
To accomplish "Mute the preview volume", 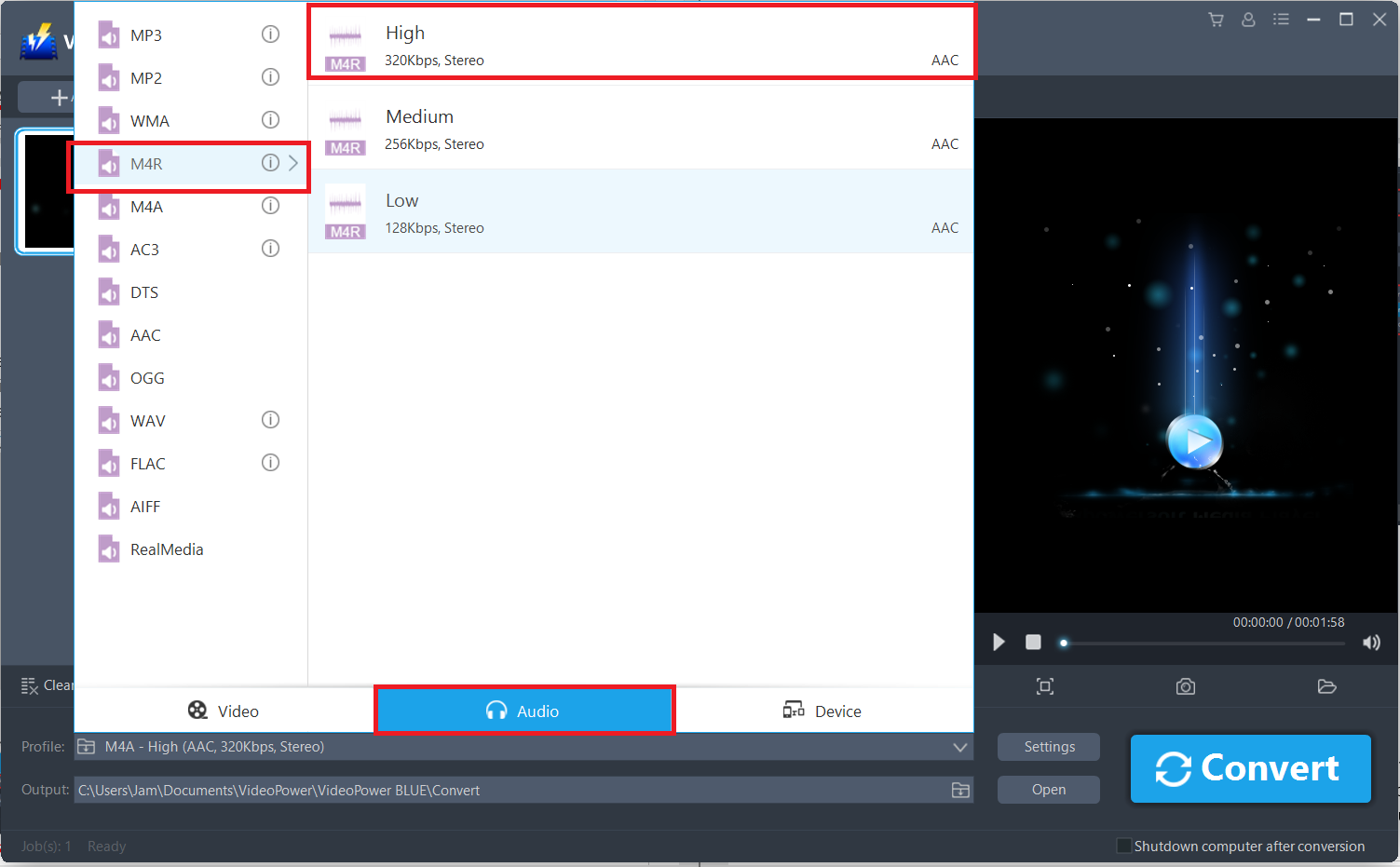I will pos(1370,643).
